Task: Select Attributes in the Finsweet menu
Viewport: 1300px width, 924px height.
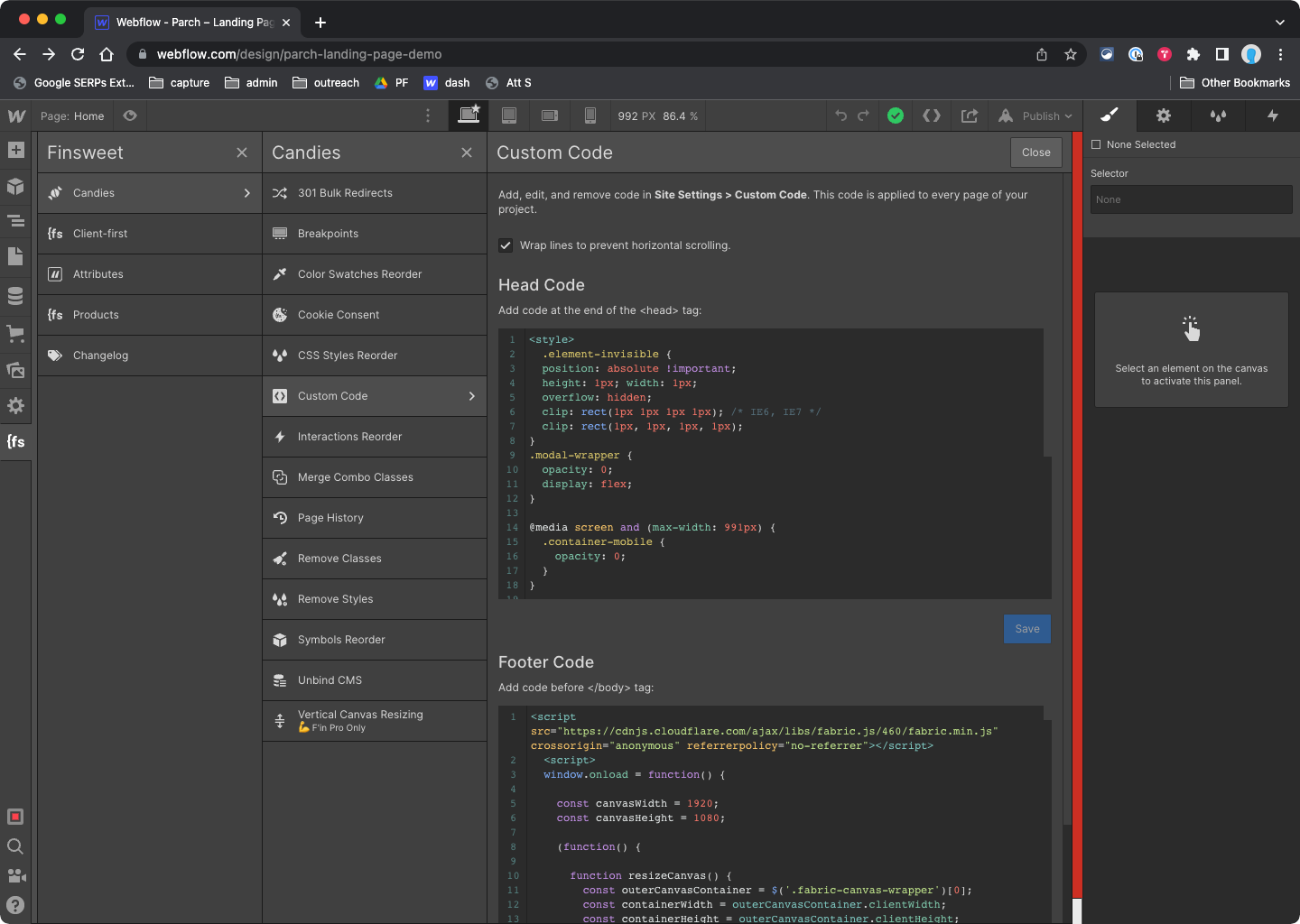Action: pos(150,274)
